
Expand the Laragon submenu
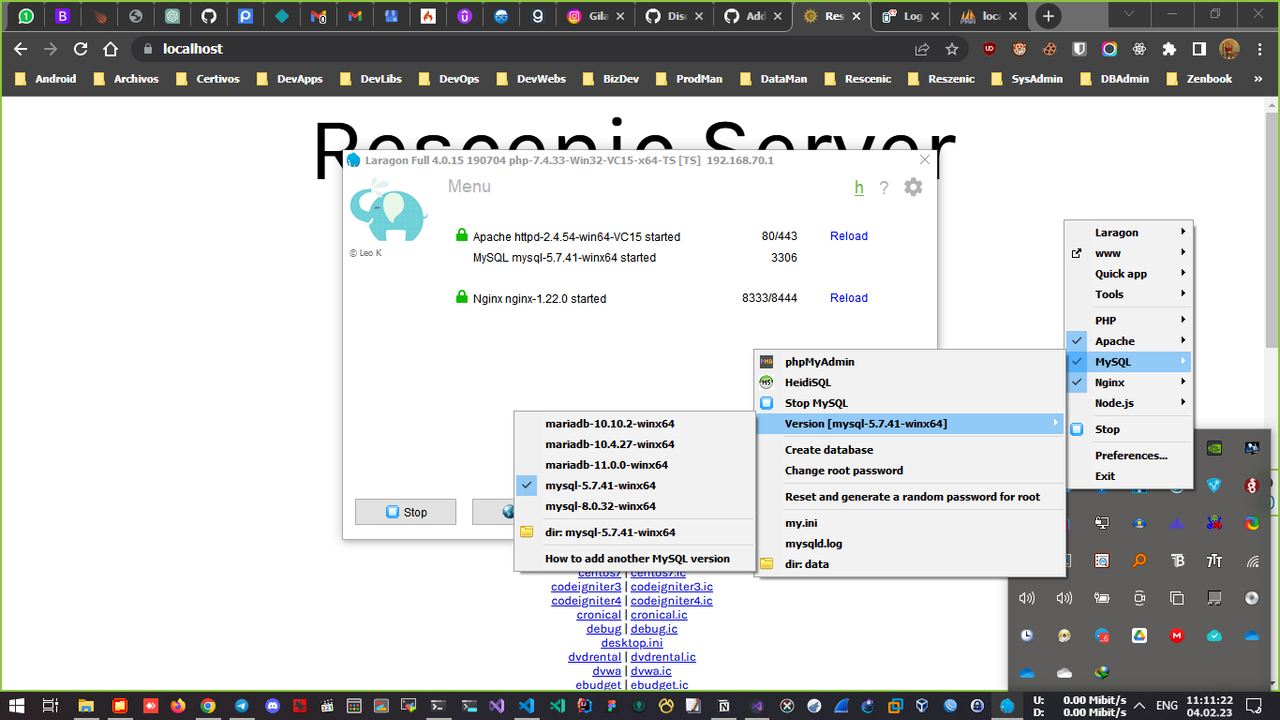point(1129,232)
